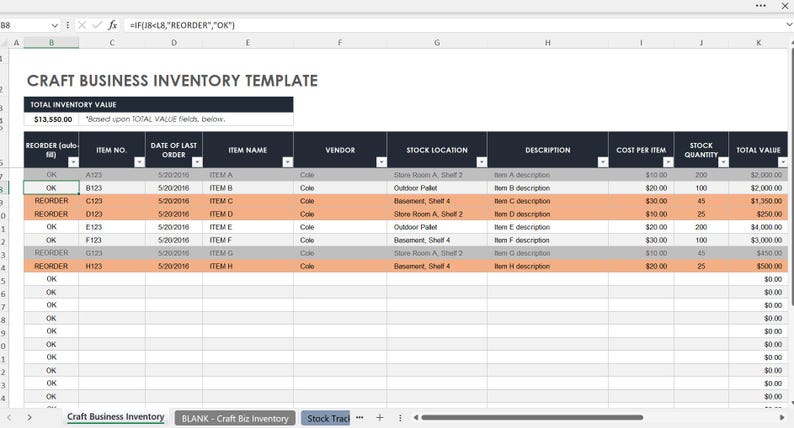This screenshot has height=428, width=794.
Task: Open the three-dot options menu at top right
Action: tap(761, 6)
